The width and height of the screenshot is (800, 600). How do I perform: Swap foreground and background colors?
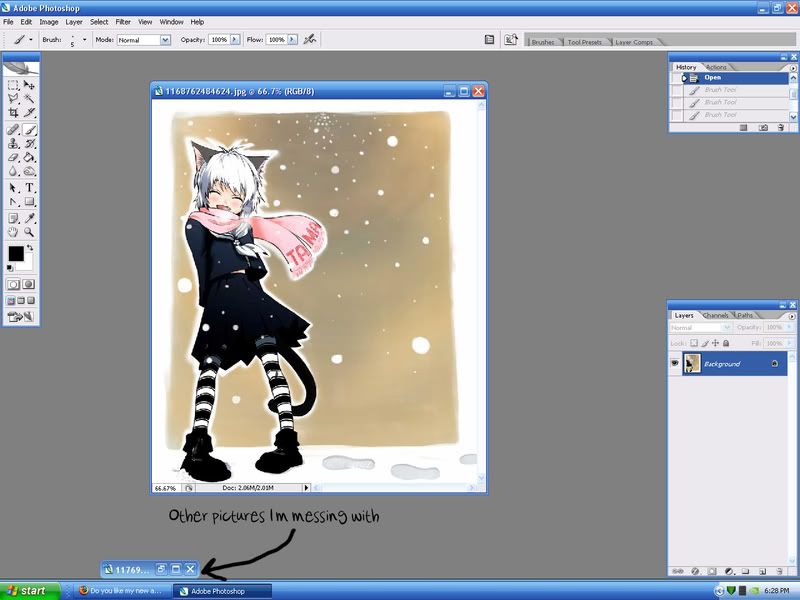30,247
